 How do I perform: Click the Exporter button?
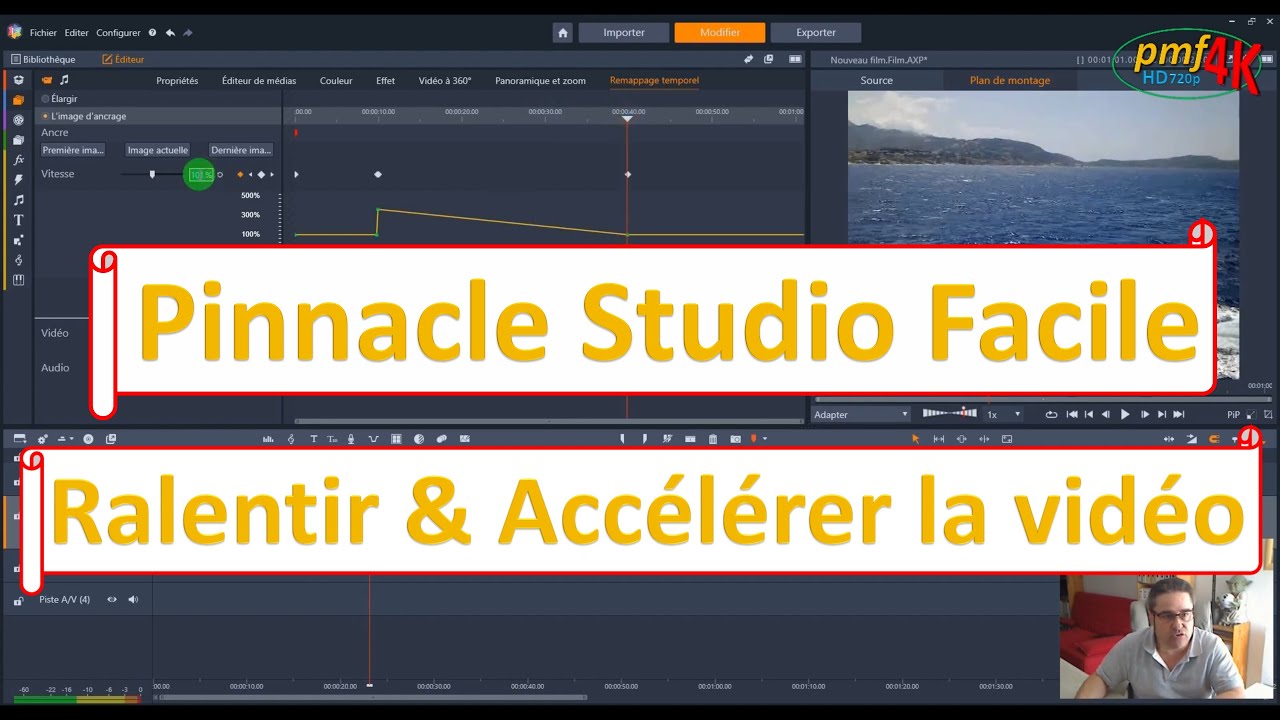(816, 33)
